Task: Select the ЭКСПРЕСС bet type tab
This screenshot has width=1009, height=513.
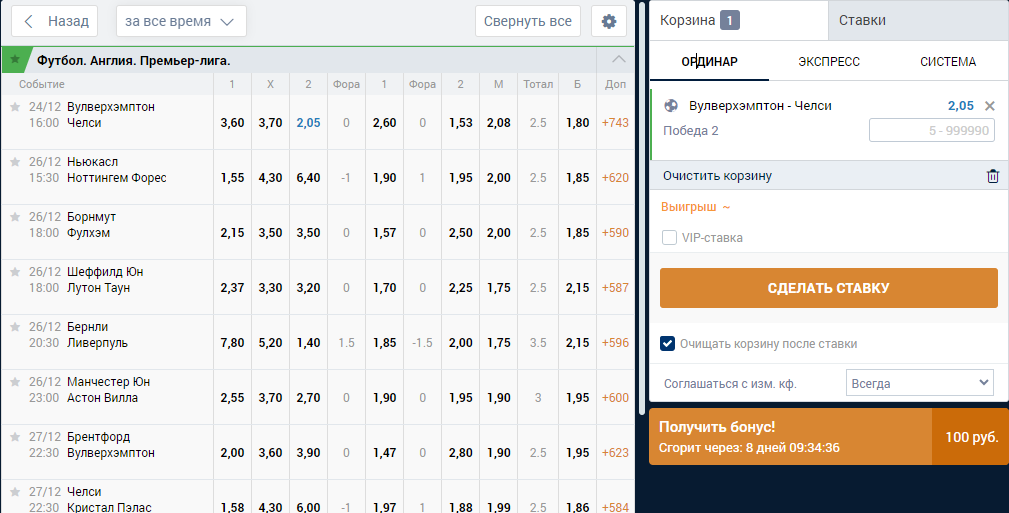Action: [x=829, y=62]
